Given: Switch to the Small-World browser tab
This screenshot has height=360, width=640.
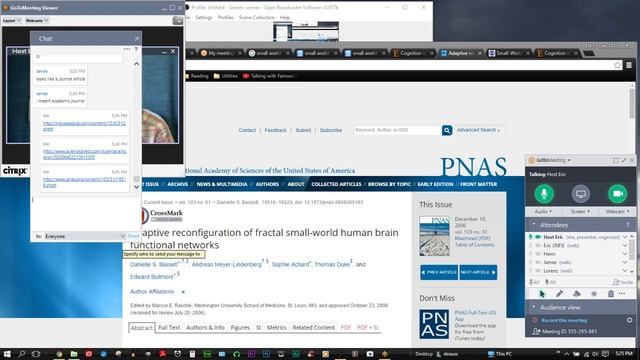Looking at the screenshot, I should tap(508, 53).
